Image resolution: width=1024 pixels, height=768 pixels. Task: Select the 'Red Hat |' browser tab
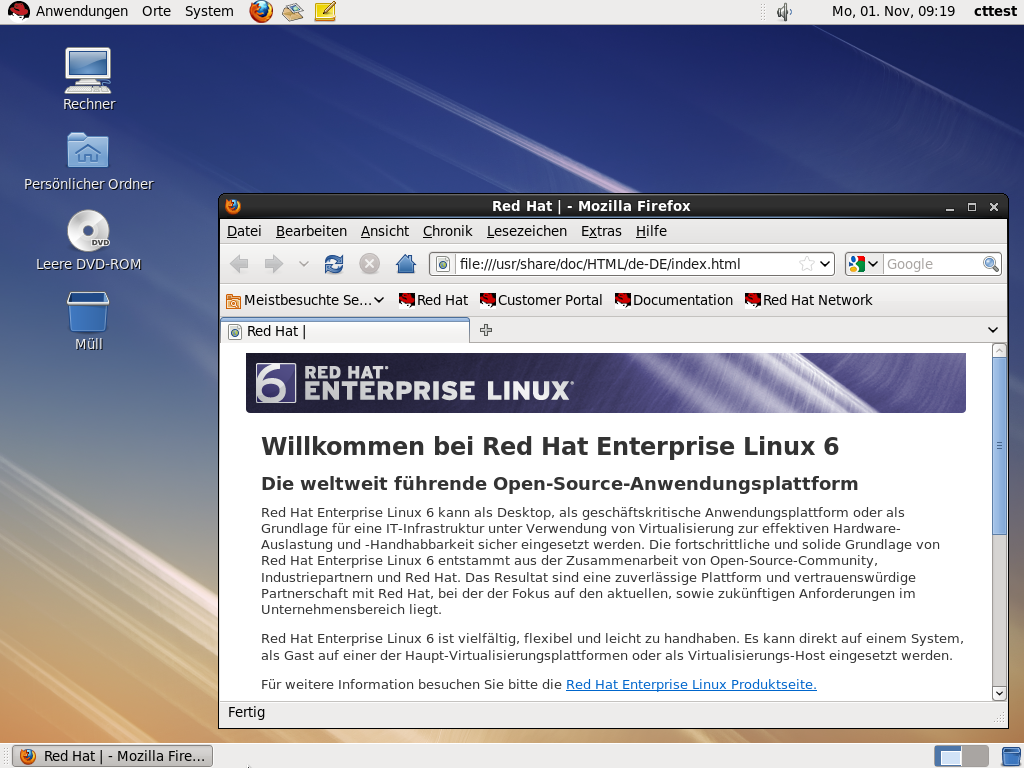pos(345,331)
